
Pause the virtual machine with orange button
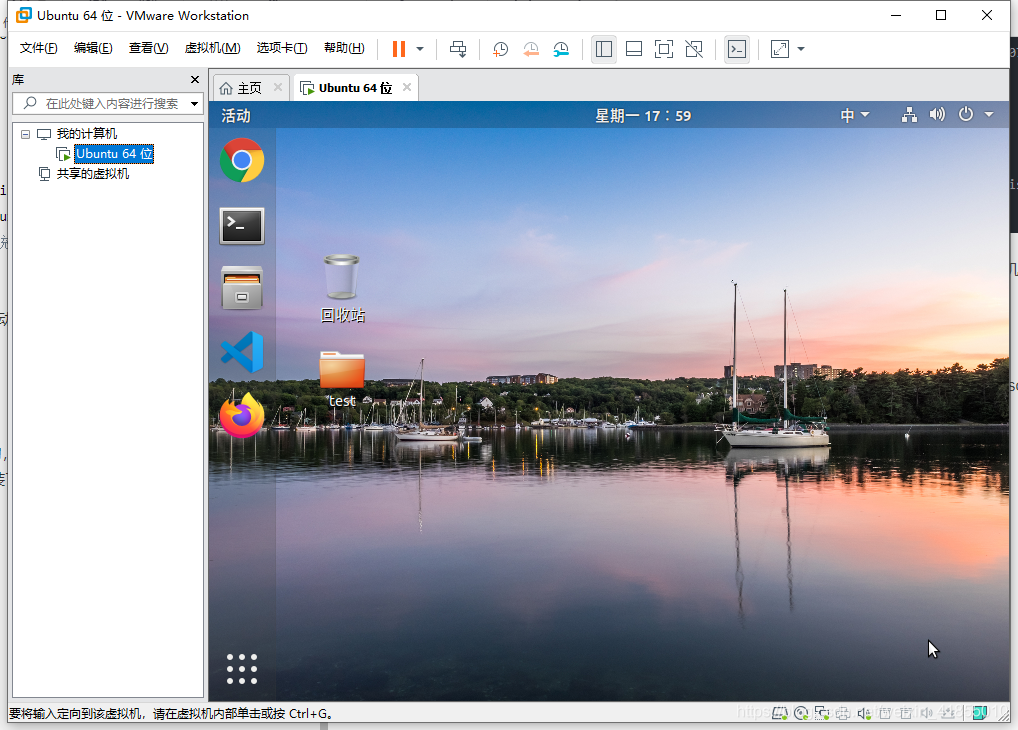pyautogui.click(x=399, y=49)
